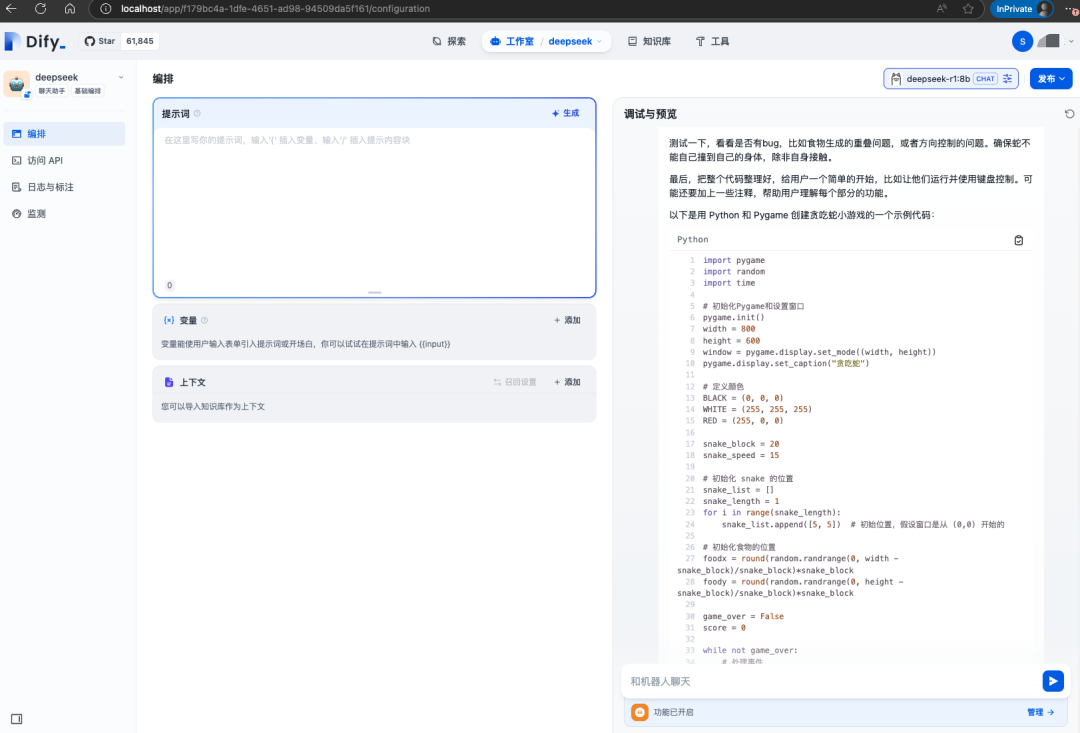The width and height of the screenshot is (1080, 733).
Task: Click 生成 to auto-generate prompt
Action: click(x=565, y=114)
